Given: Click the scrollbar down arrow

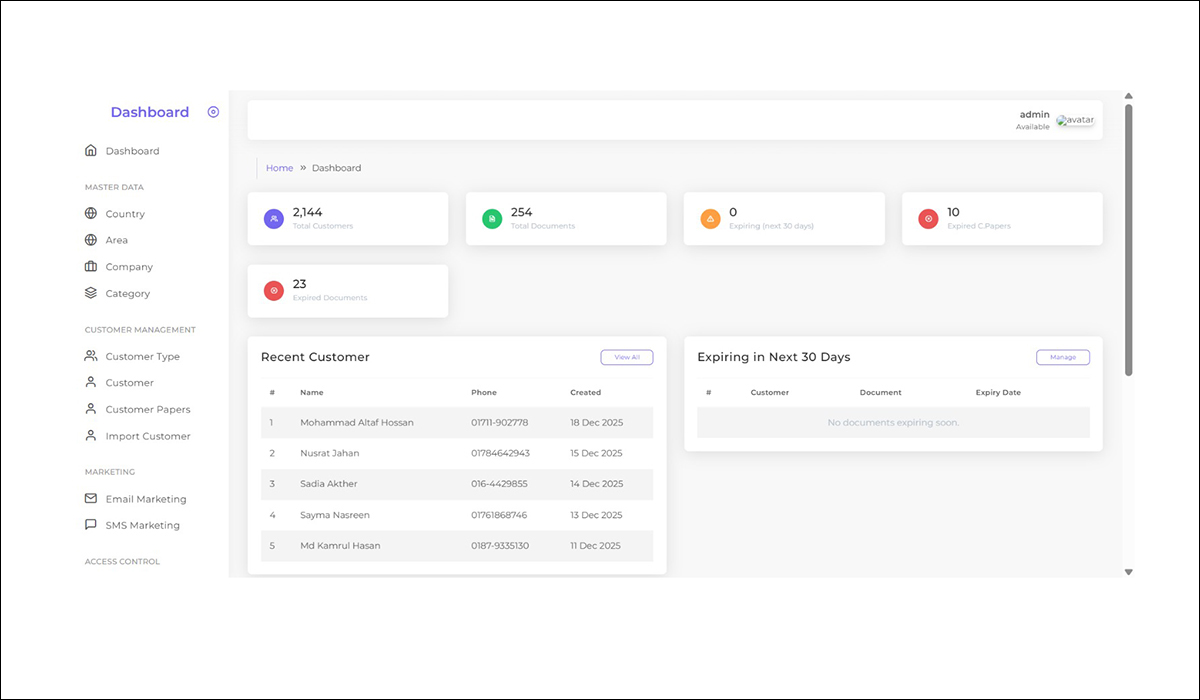Looking at the screenshot, I should point(1129,572).
